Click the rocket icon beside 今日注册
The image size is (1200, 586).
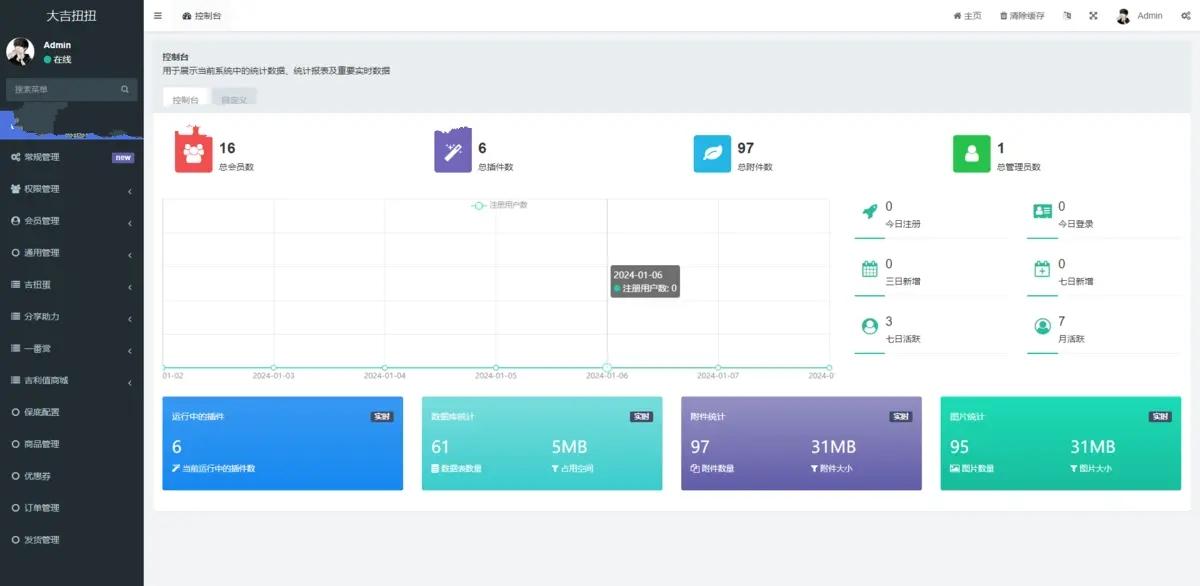click(x=869, y=211)
